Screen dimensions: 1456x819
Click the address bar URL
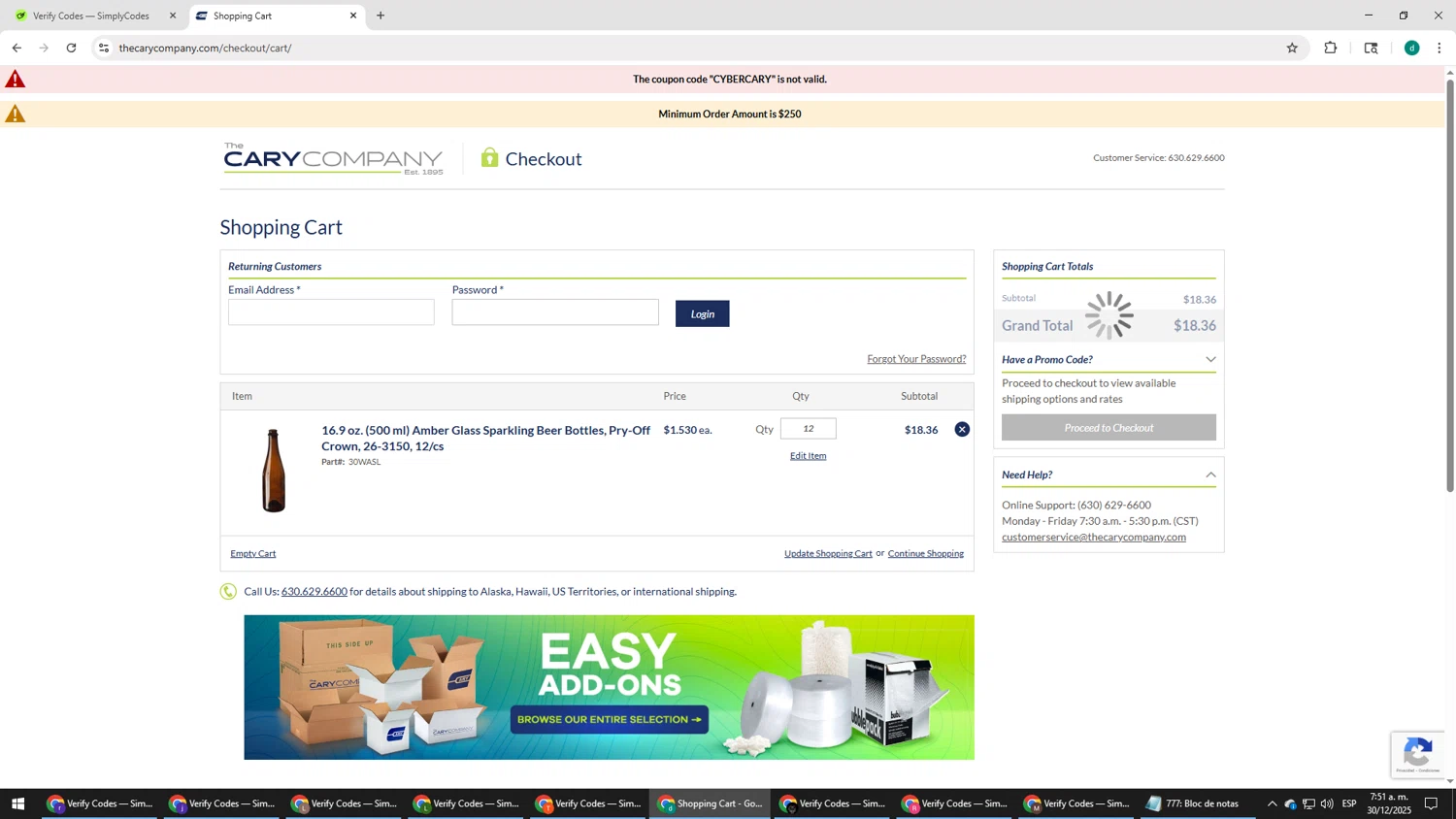click(x=205, y=48)
